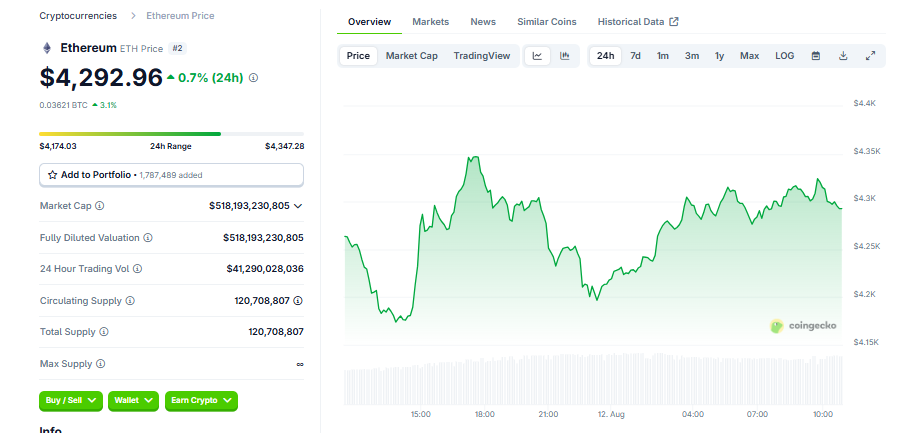The height and width of the screenshot is (433, 910).
Task: Click the star icon in Add to Portfolio
Action: pos(52,175)
